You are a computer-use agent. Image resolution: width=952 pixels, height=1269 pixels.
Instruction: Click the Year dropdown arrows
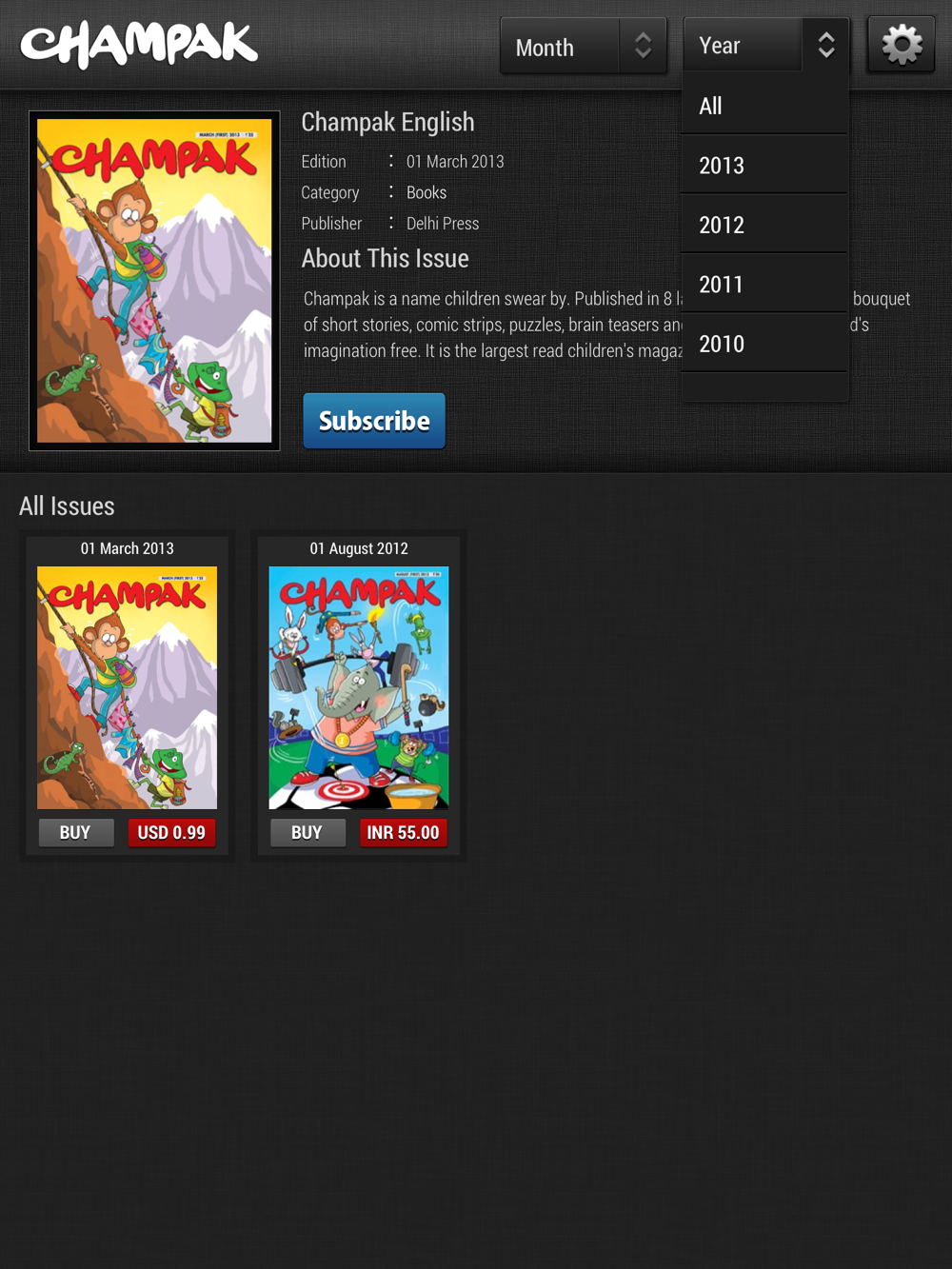pyautogui.click(x=825, y=45)
